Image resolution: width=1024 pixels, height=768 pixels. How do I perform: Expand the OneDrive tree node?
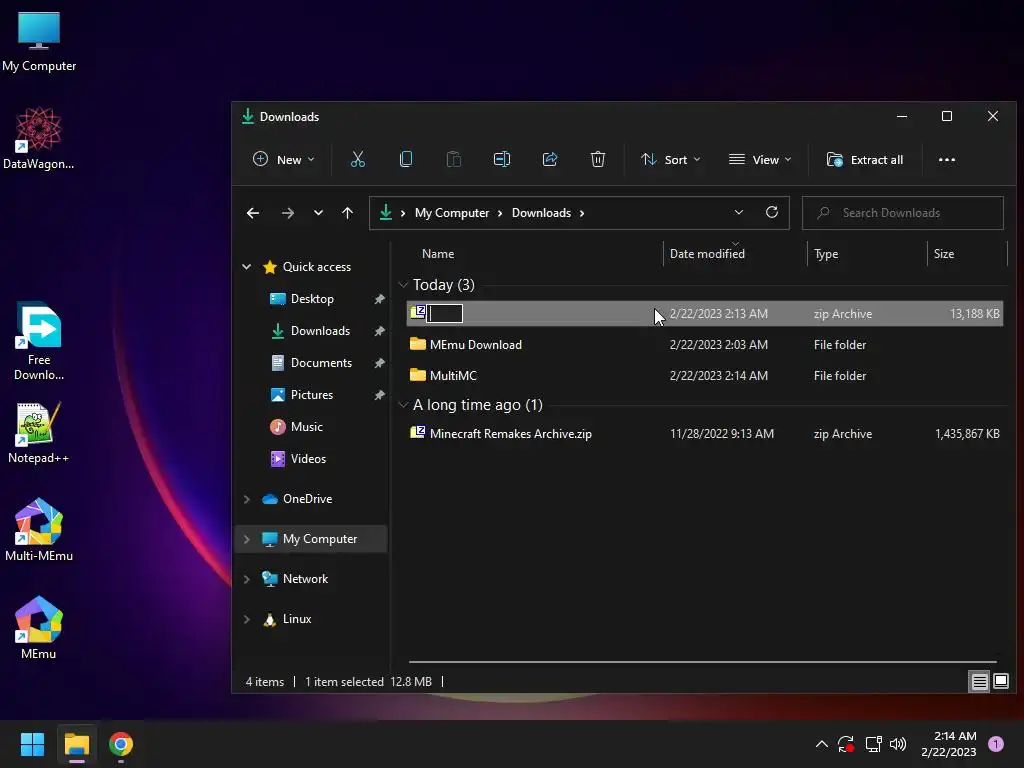[247, 499]
